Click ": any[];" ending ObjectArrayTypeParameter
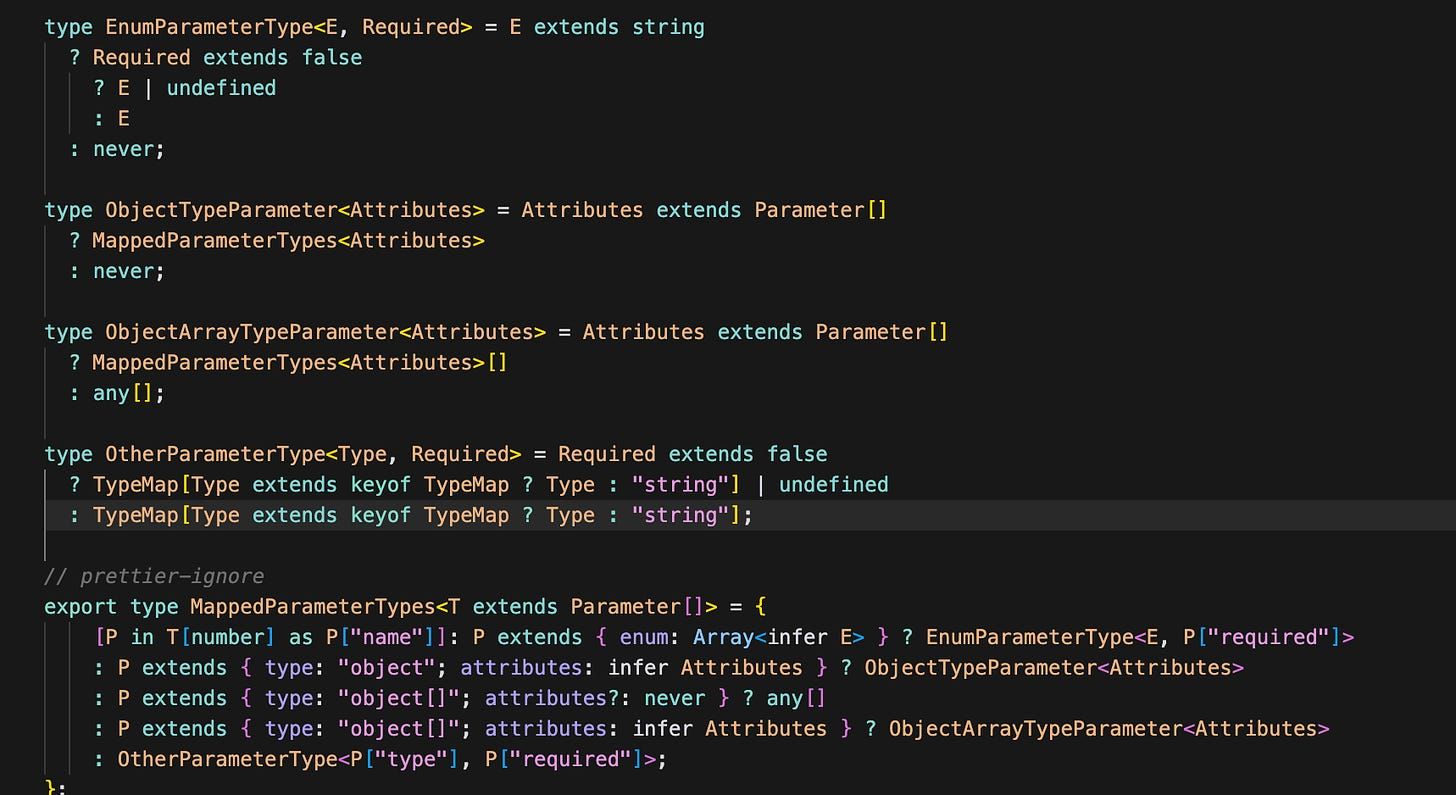This screenshot has height=795, width=1456. click(x=116, y=393)
